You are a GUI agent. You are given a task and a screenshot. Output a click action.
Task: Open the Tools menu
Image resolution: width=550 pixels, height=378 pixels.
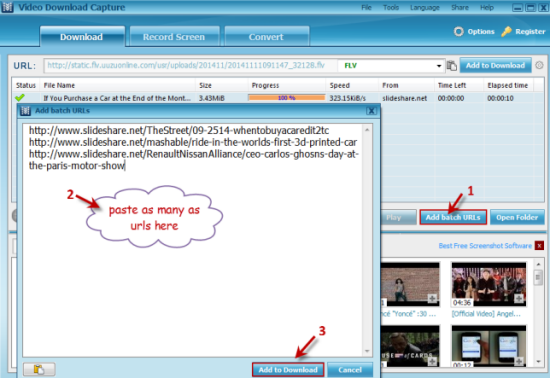(x=391, y=7)
